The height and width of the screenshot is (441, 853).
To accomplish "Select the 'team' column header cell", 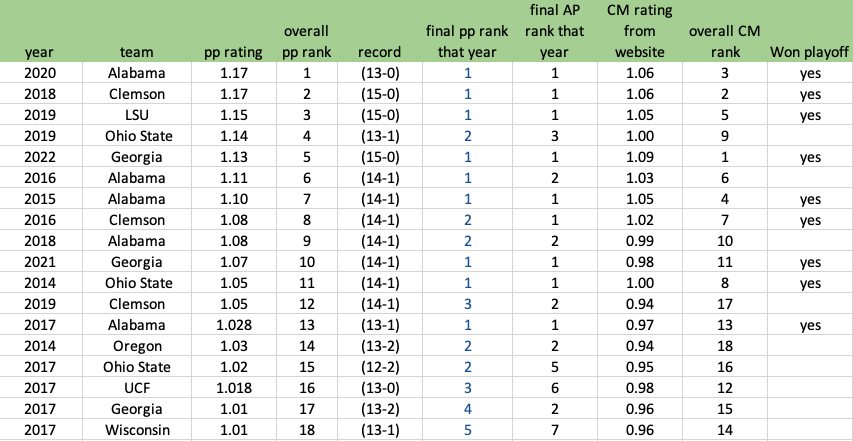I will coord(137,52).
